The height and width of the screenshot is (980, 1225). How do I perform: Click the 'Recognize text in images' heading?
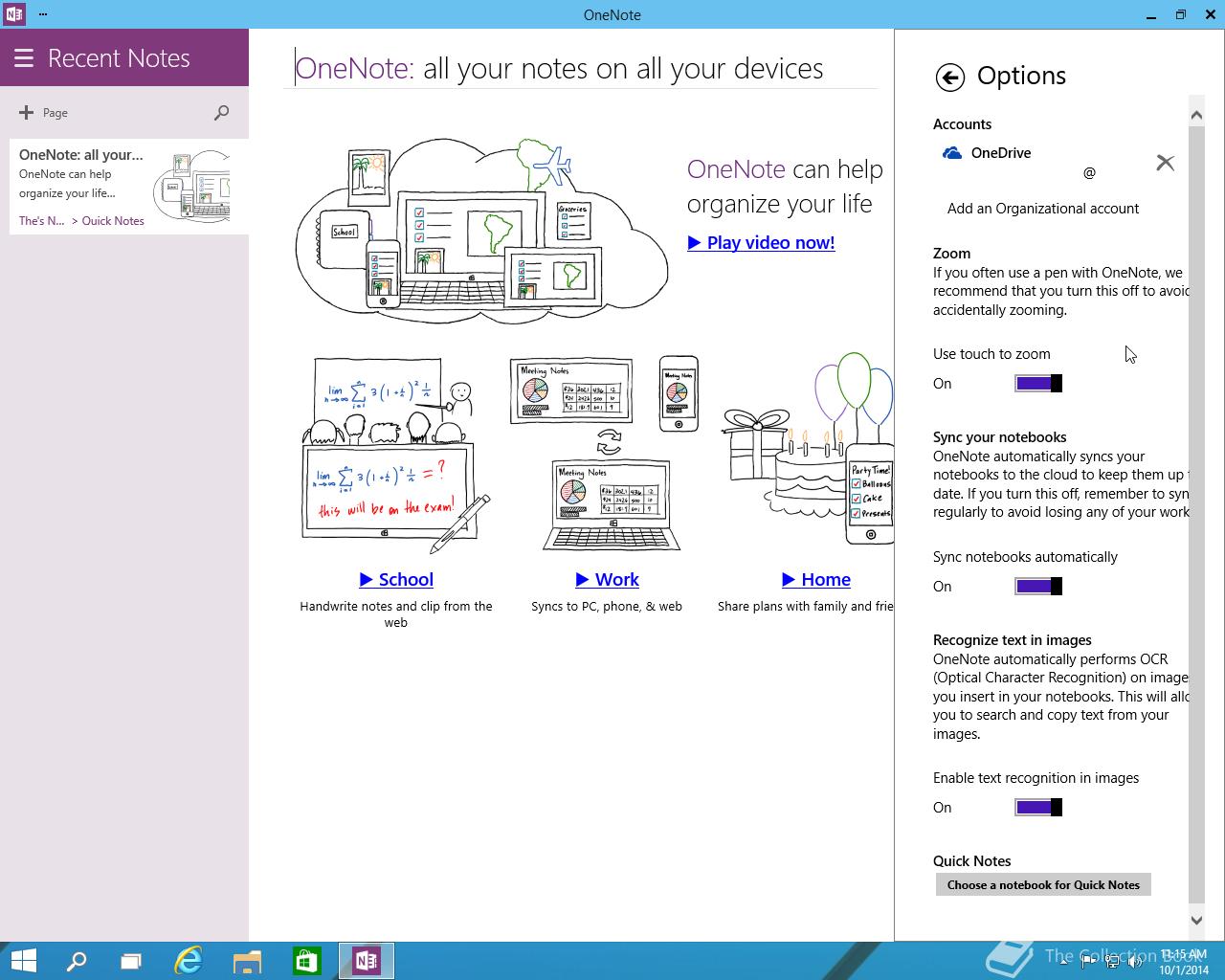1012,640
